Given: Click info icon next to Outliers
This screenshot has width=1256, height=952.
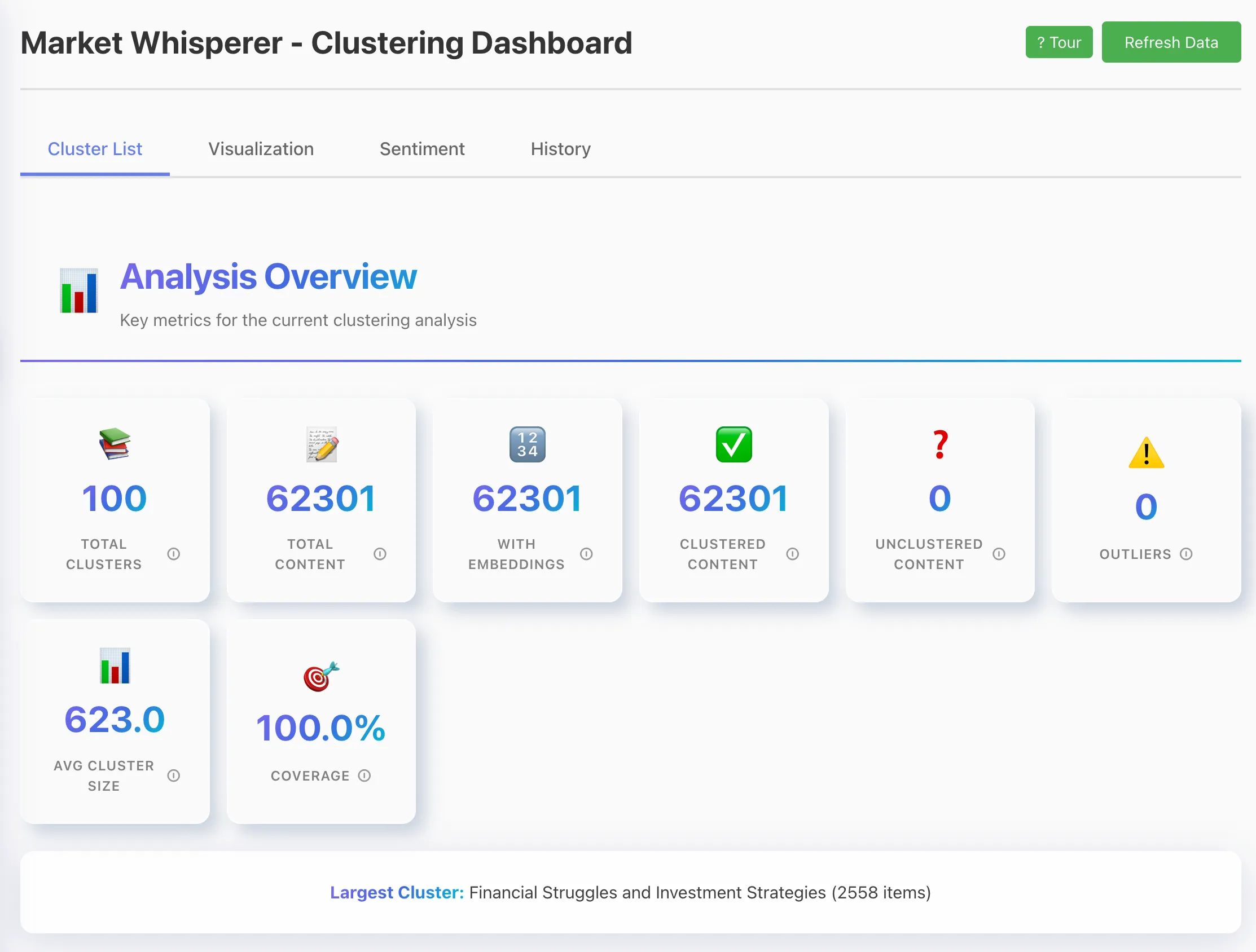Looking at the screenshot, I should pyautogui.click(x=1185, y=553).
